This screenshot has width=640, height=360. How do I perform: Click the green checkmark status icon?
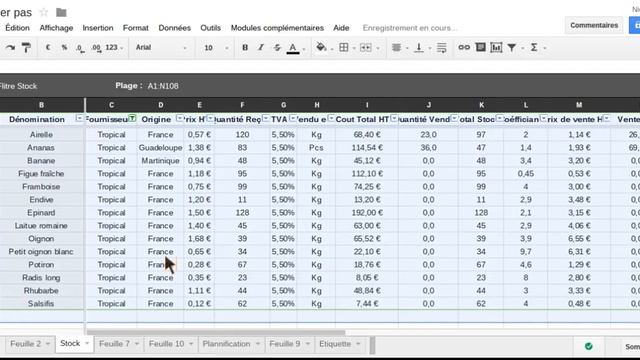pos(589,346)
